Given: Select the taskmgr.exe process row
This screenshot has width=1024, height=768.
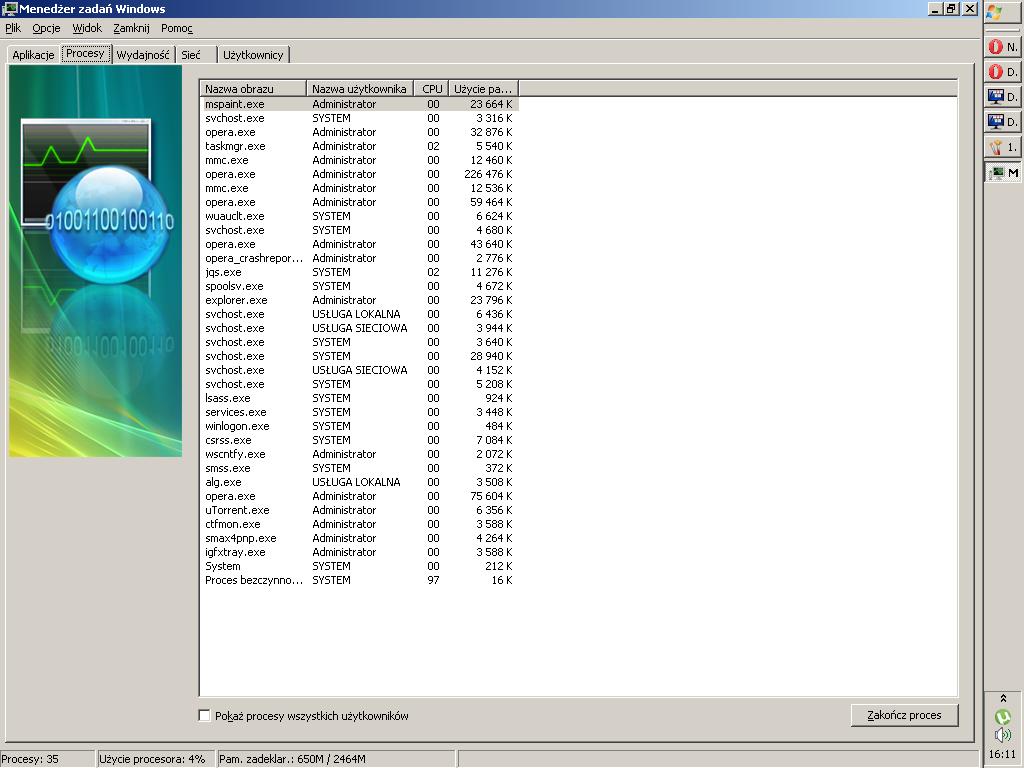Looking at the screenshot, I should (359, 146).
